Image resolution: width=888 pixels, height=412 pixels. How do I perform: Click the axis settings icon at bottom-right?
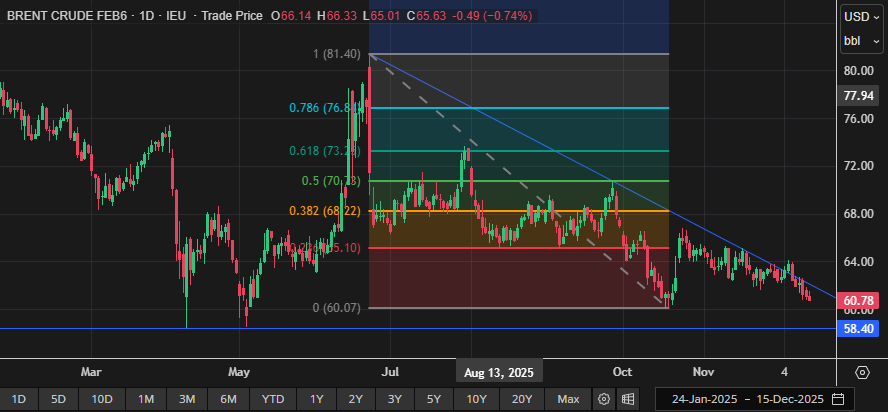point(862,372)
